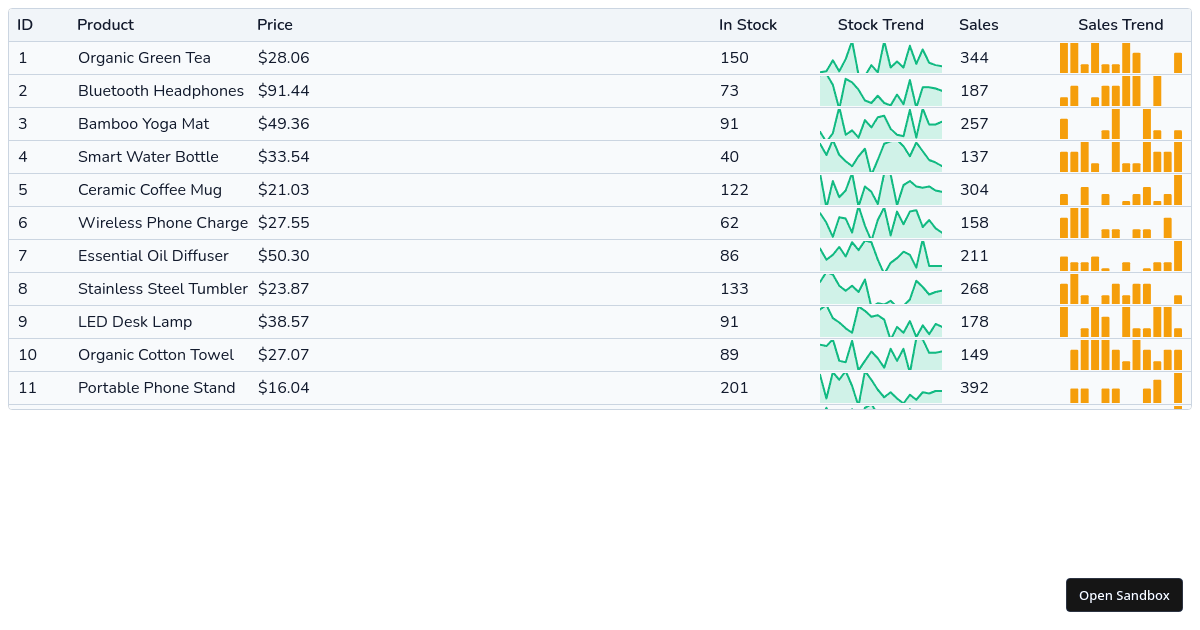
Task: Open the LED Desk Lamp stock trend sparkline
Action: click(881, 322)
